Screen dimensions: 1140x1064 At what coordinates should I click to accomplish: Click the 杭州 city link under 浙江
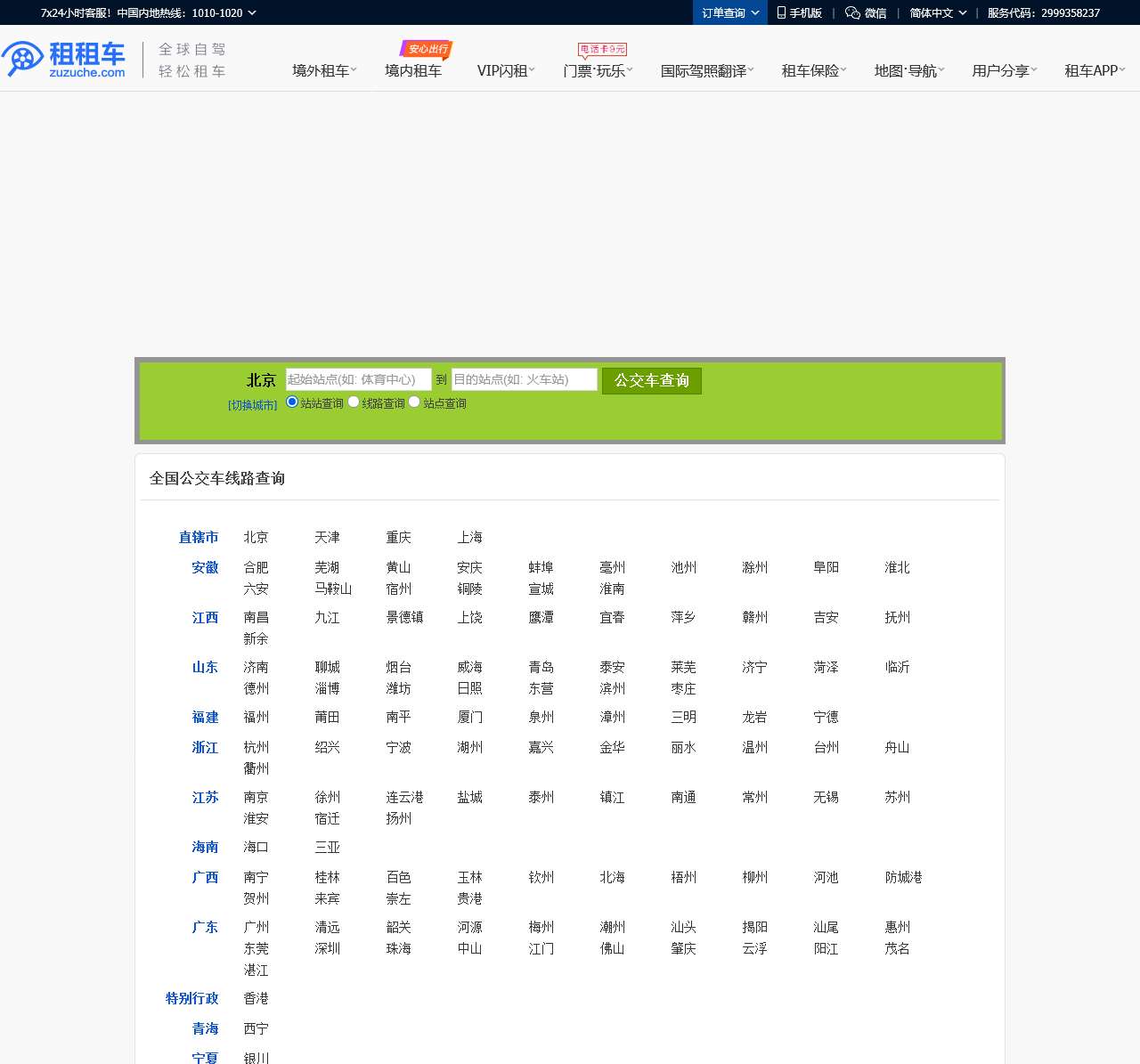(x=256, y=747)
